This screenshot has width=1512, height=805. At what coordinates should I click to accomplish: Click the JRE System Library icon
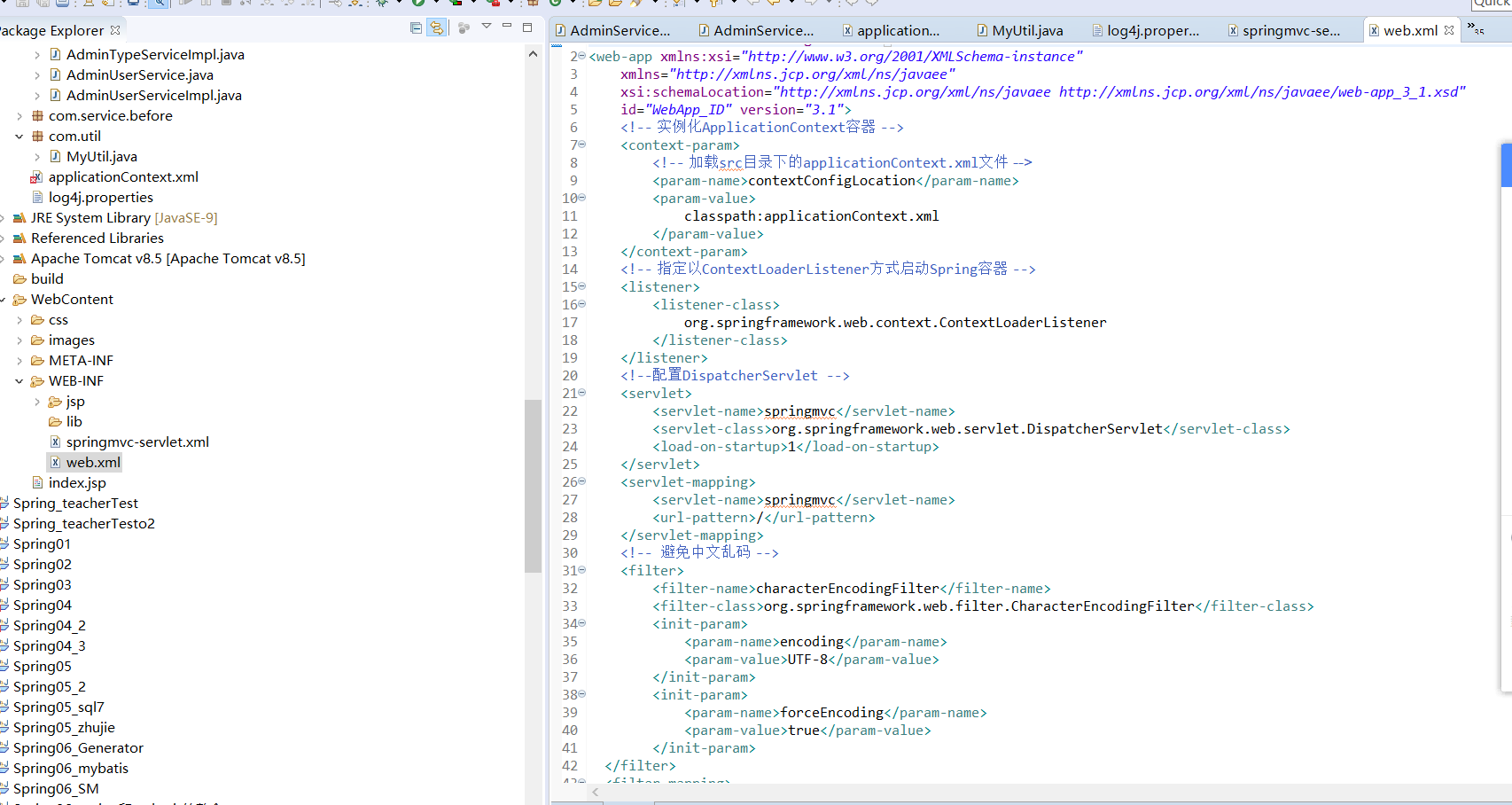tap(19, 218)
